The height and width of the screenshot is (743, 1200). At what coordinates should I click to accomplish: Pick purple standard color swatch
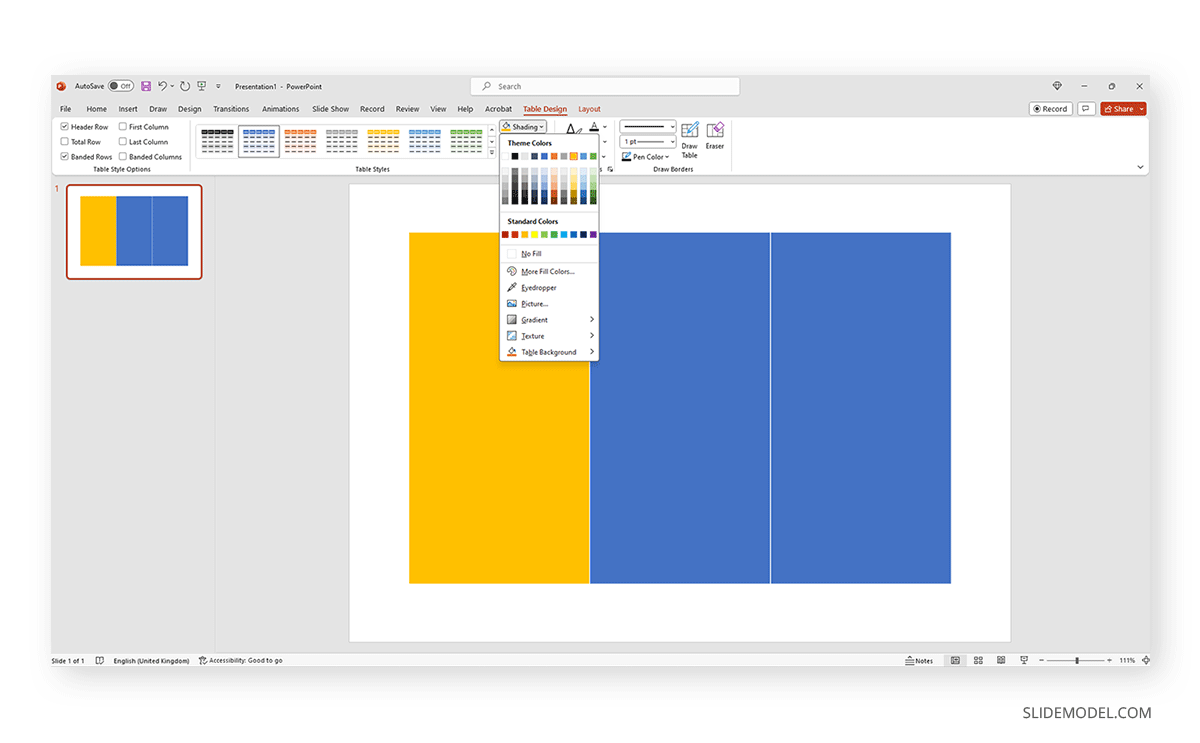(593, 235)
